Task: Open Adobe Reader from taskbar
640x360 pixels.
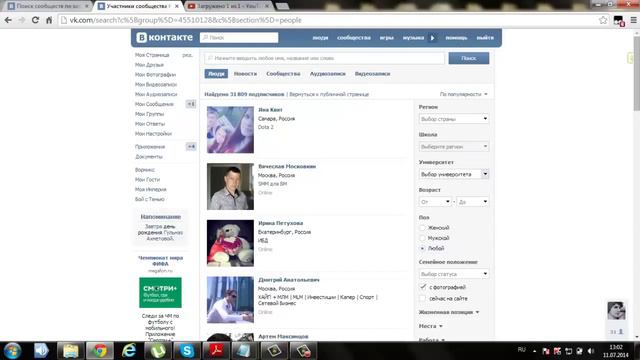Action: point(216,351)
